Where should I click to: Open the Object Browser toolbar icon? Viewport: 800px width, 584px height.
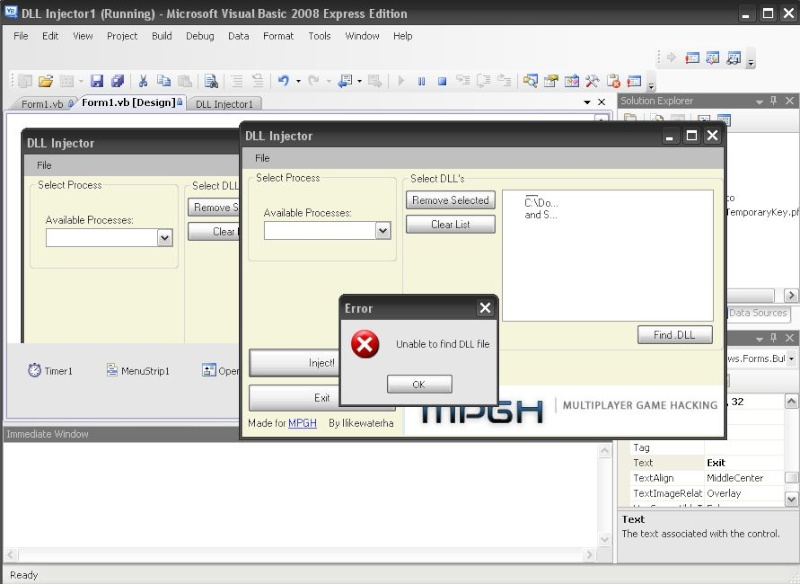[572, 81]
